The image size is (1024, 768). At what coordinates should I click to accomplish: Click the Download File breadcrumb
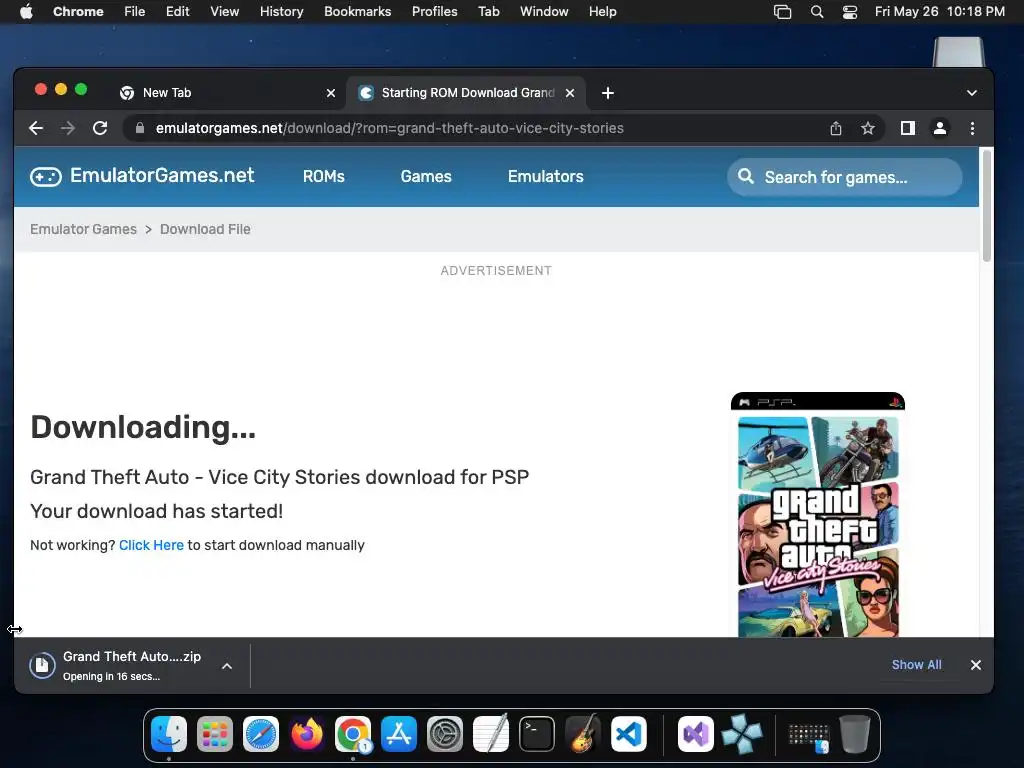tap(205, 229)
